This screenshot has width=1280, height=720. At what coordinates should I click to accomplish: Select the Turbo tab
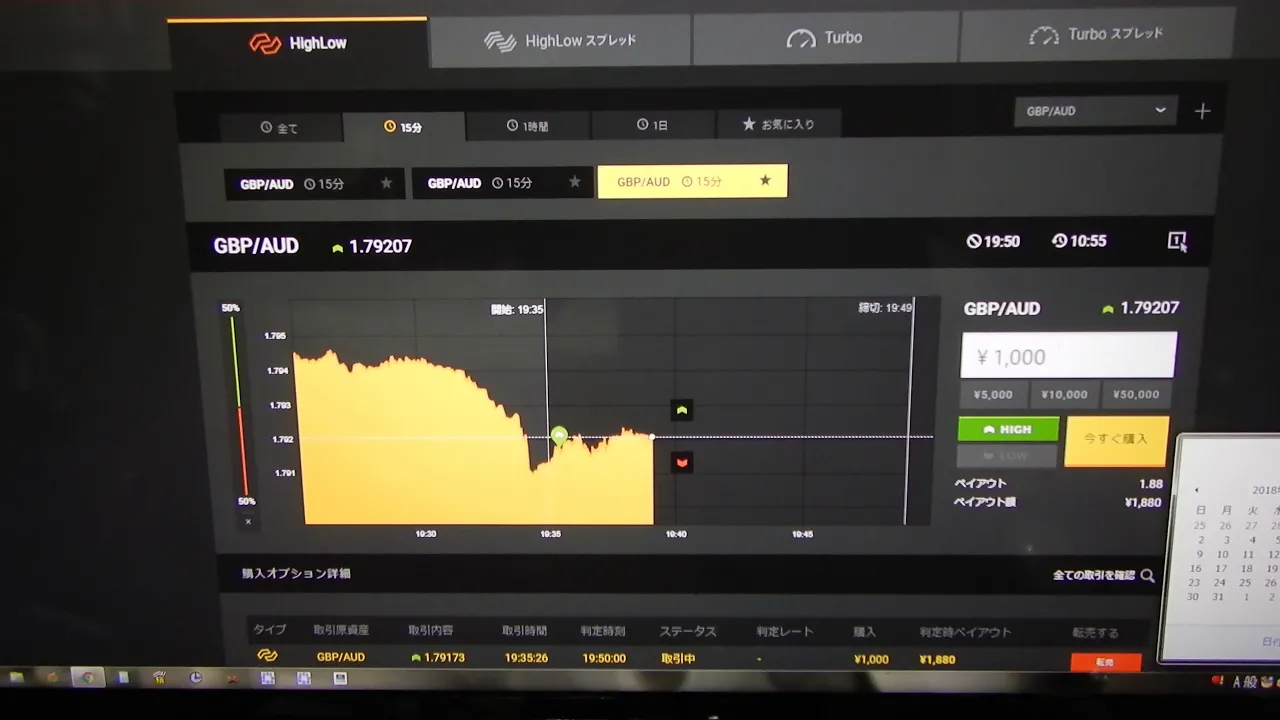click(x=825, y=38)
